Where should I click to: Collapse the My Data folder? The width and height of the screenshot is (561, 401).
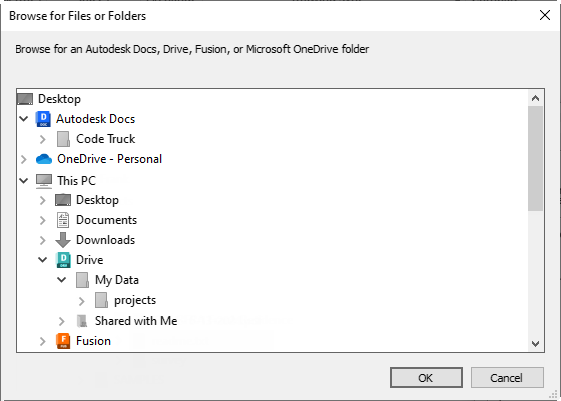click(62, 280)
